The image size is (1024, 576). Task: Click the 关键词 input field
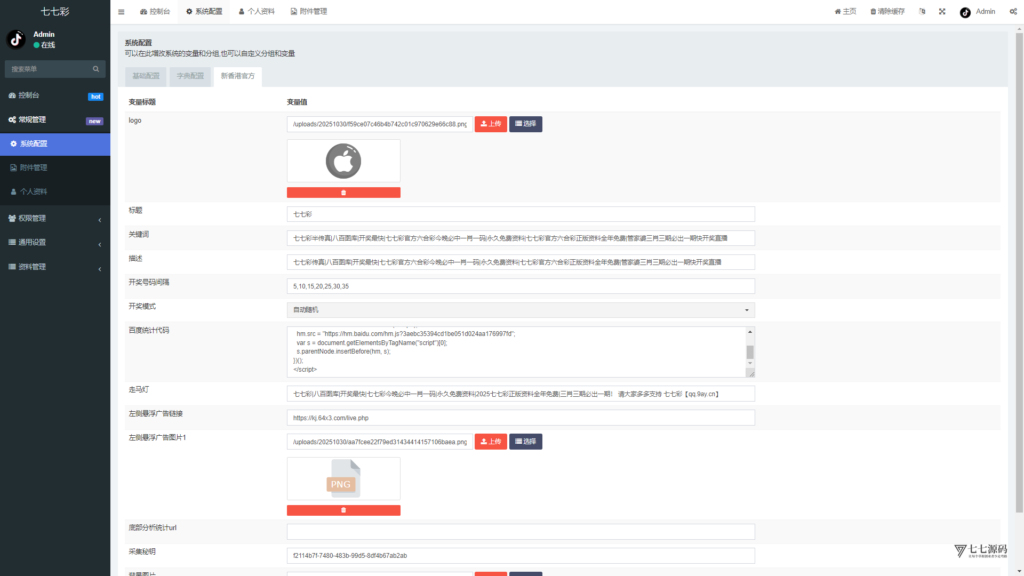point(520,238)
